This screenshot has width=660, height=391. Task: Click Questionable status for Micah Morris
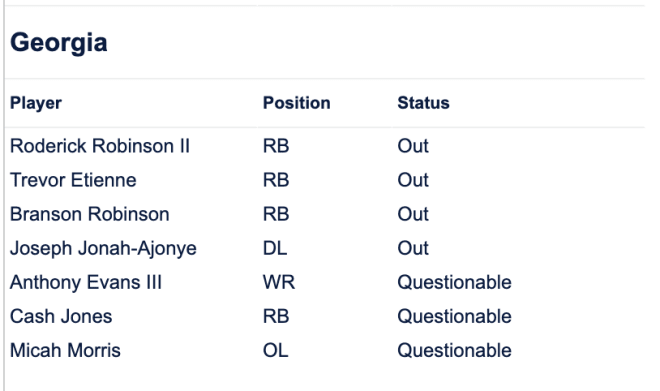(455, 351)
